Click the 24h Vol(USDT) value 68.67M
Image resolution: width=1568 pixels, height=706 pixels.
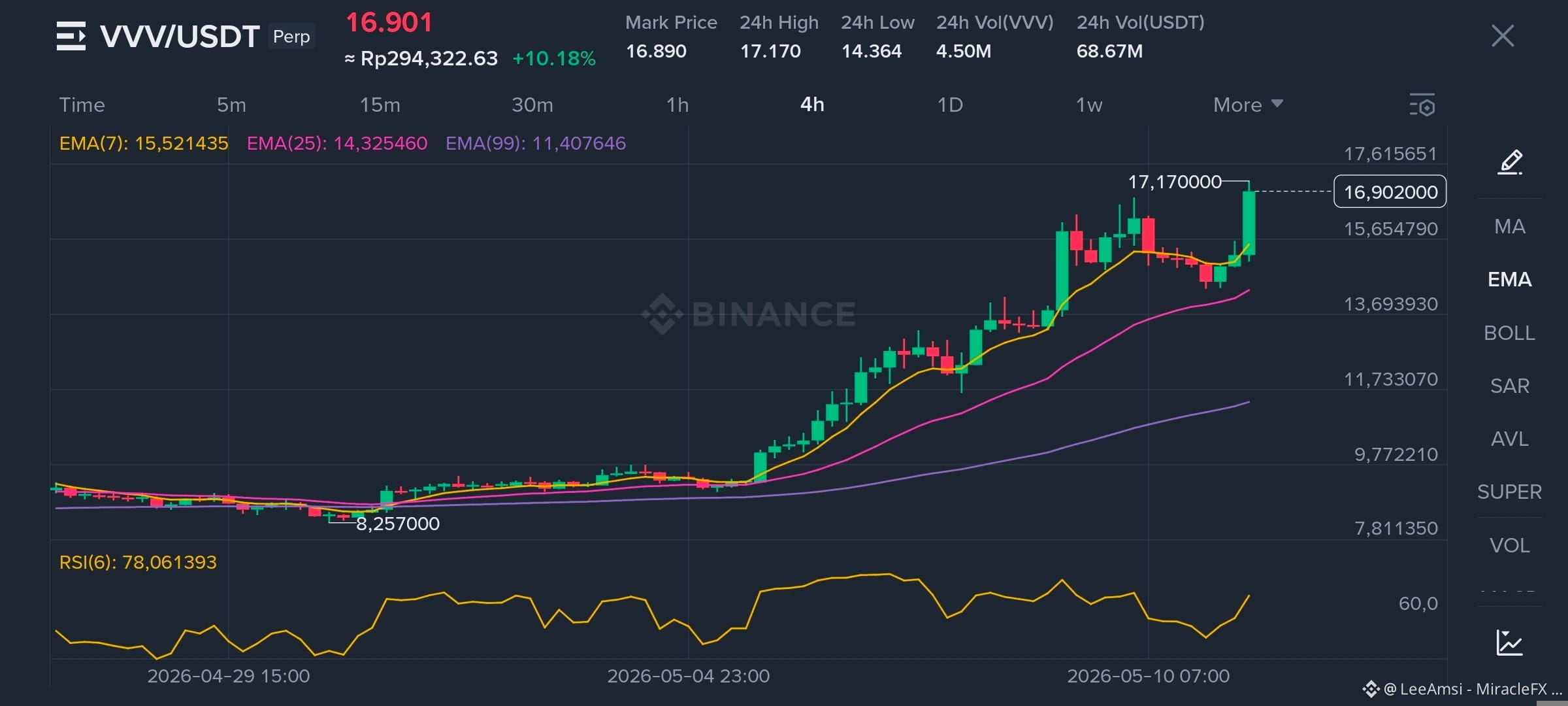click(x=1109, y=51)
